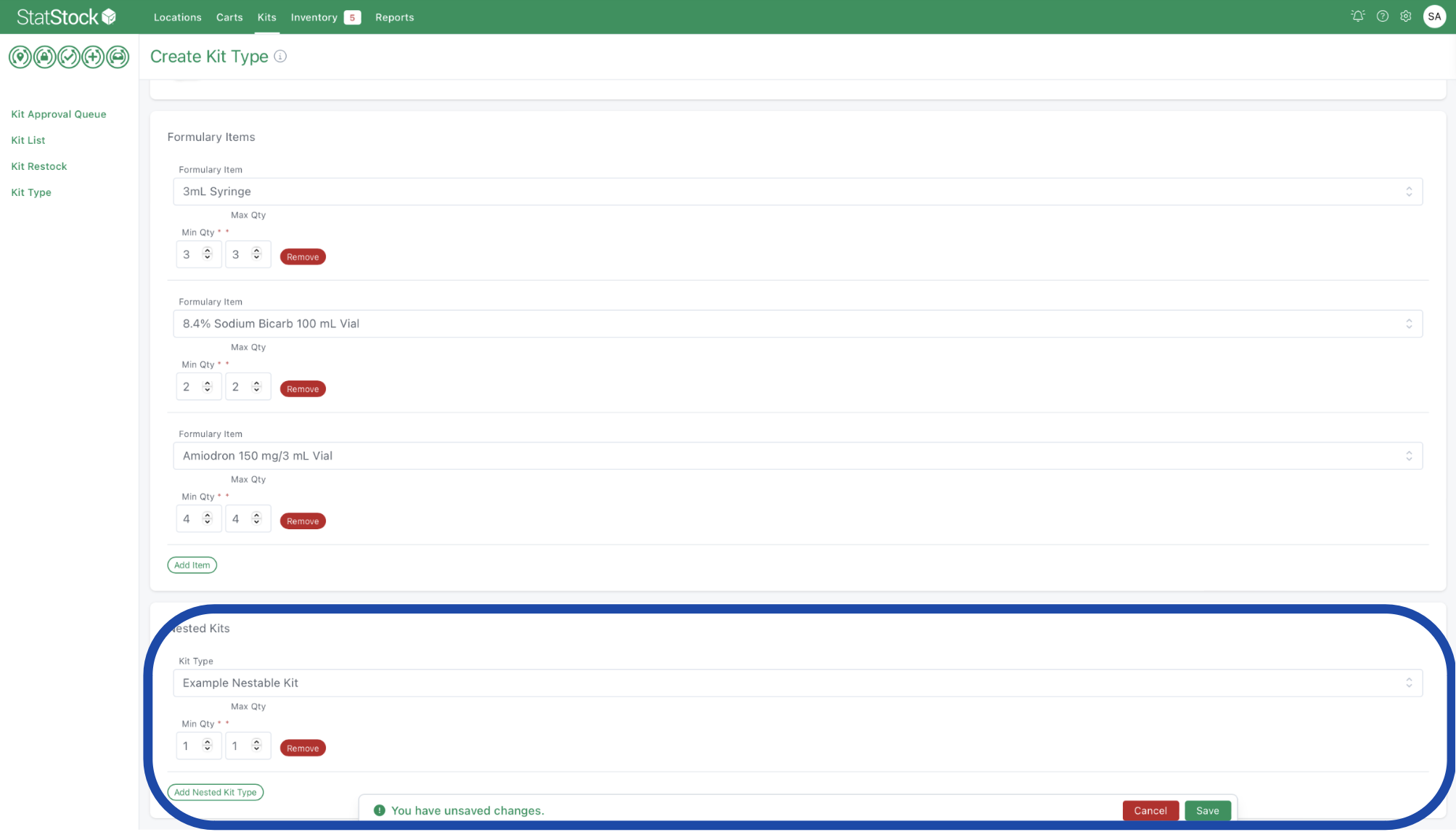Cancel the unsaved changes
Viewport: 1456px width, 832px height.
coord(1150,811)
